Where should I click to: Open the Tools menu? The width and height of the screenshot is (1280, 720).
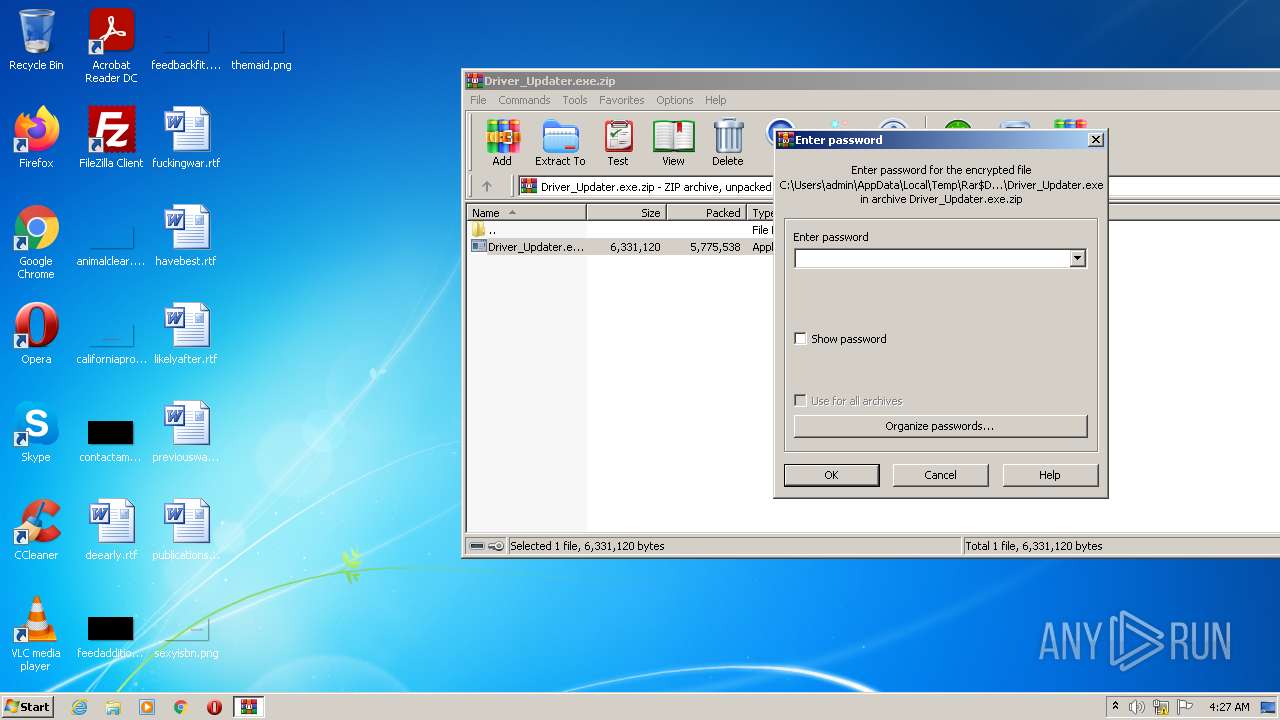[x=575, y=100]
